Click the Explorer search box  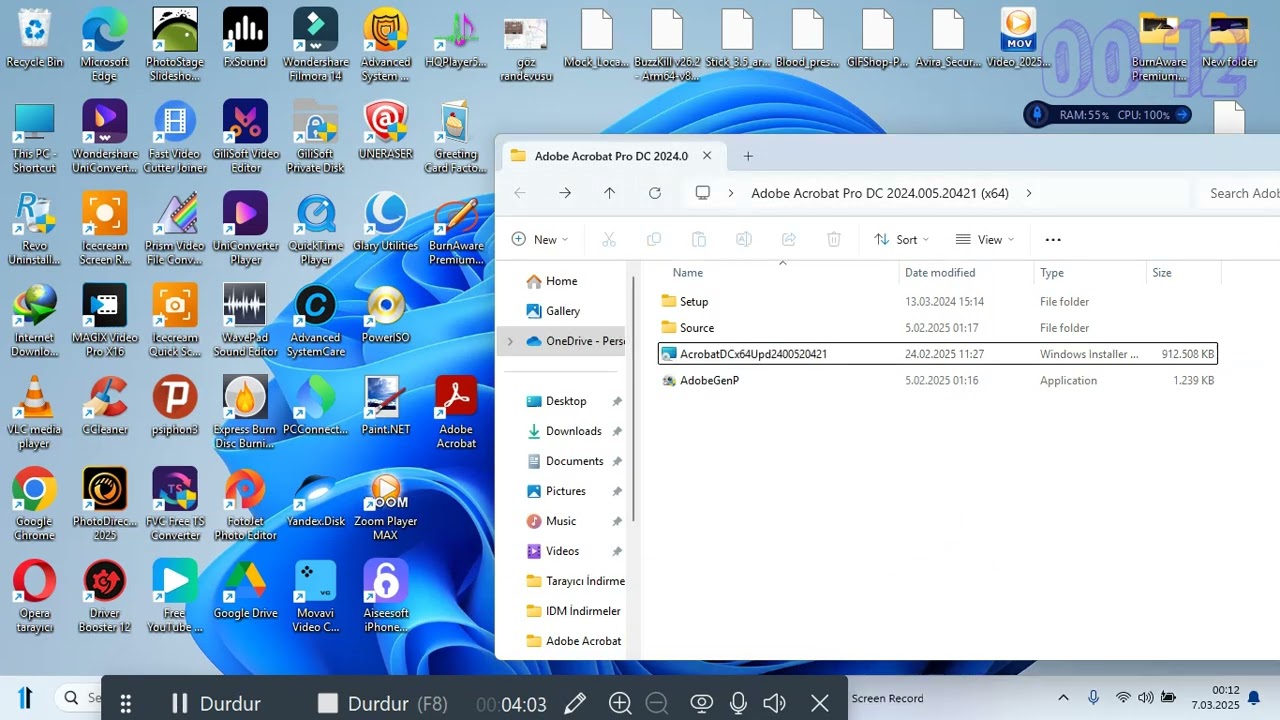pos(1238,193)
